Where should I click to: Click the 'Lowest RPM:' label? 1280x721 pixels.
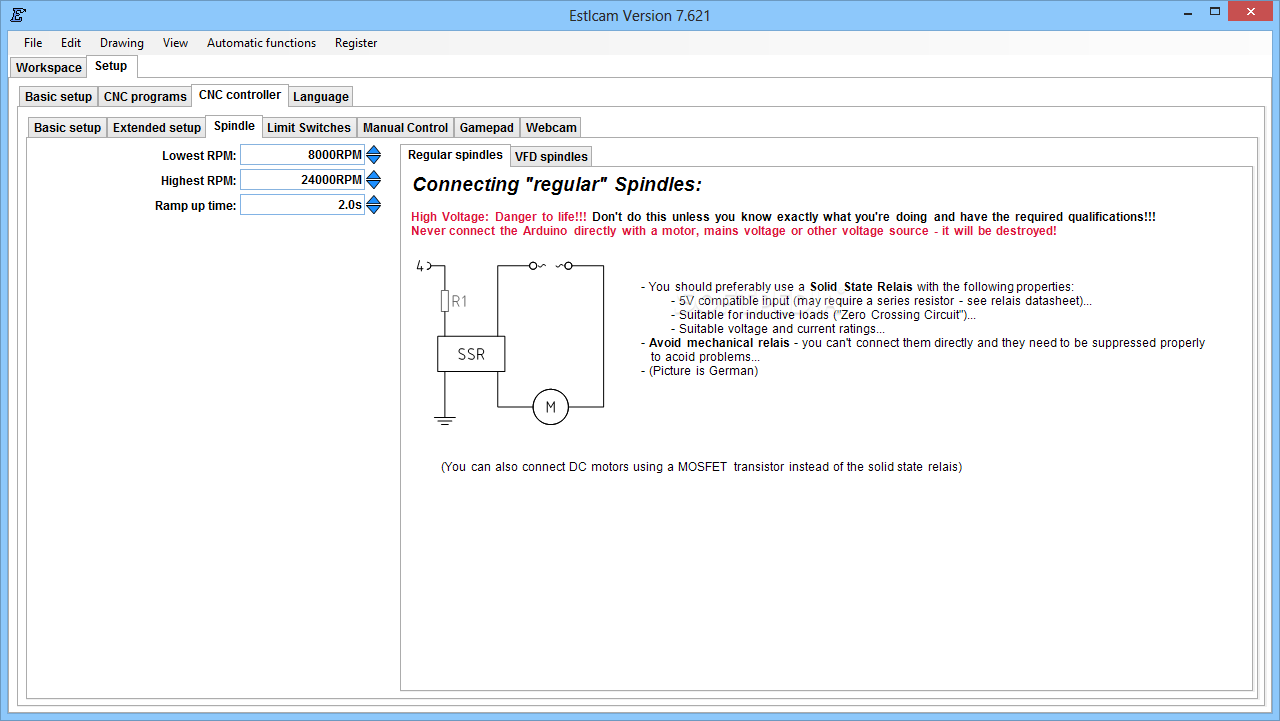pos(199,156)
